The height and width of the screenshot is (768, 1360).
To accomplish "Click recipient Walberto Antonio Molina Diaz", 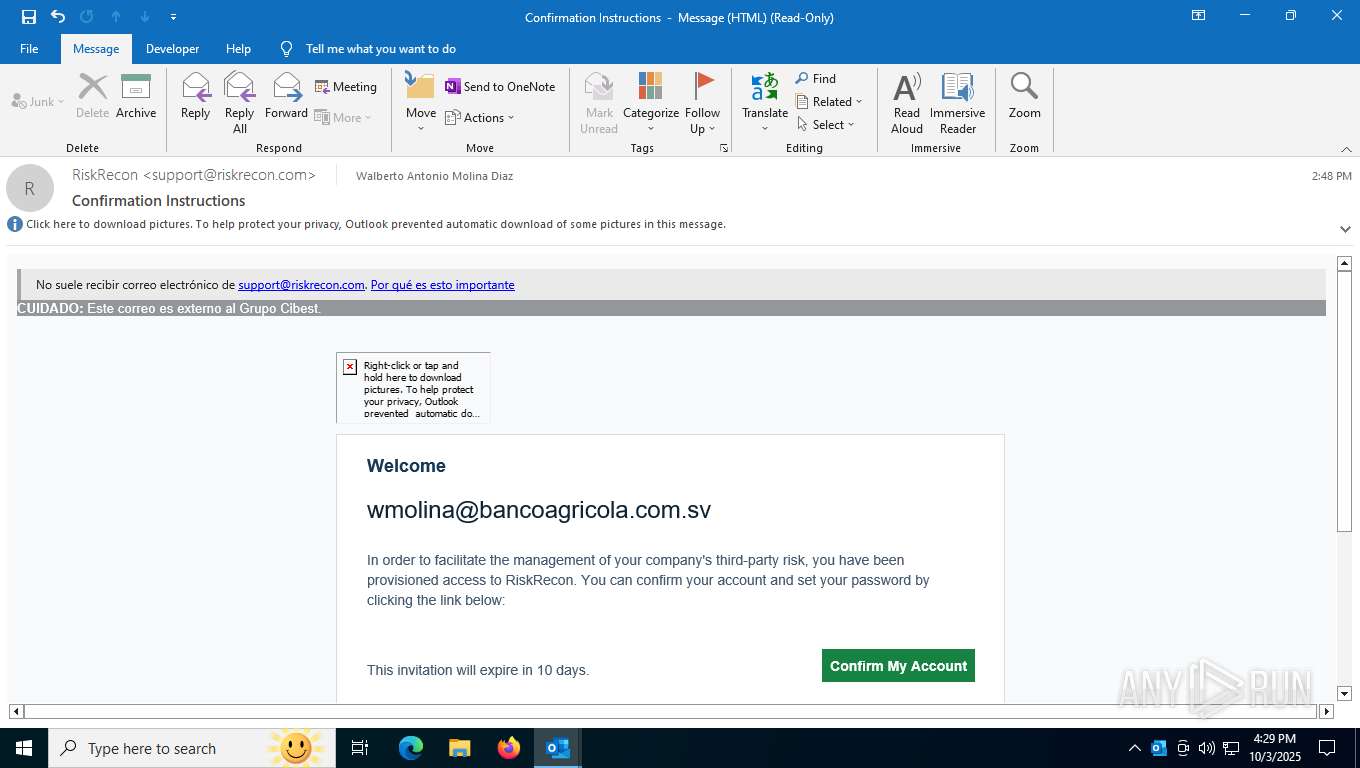I will pos(434,176).
